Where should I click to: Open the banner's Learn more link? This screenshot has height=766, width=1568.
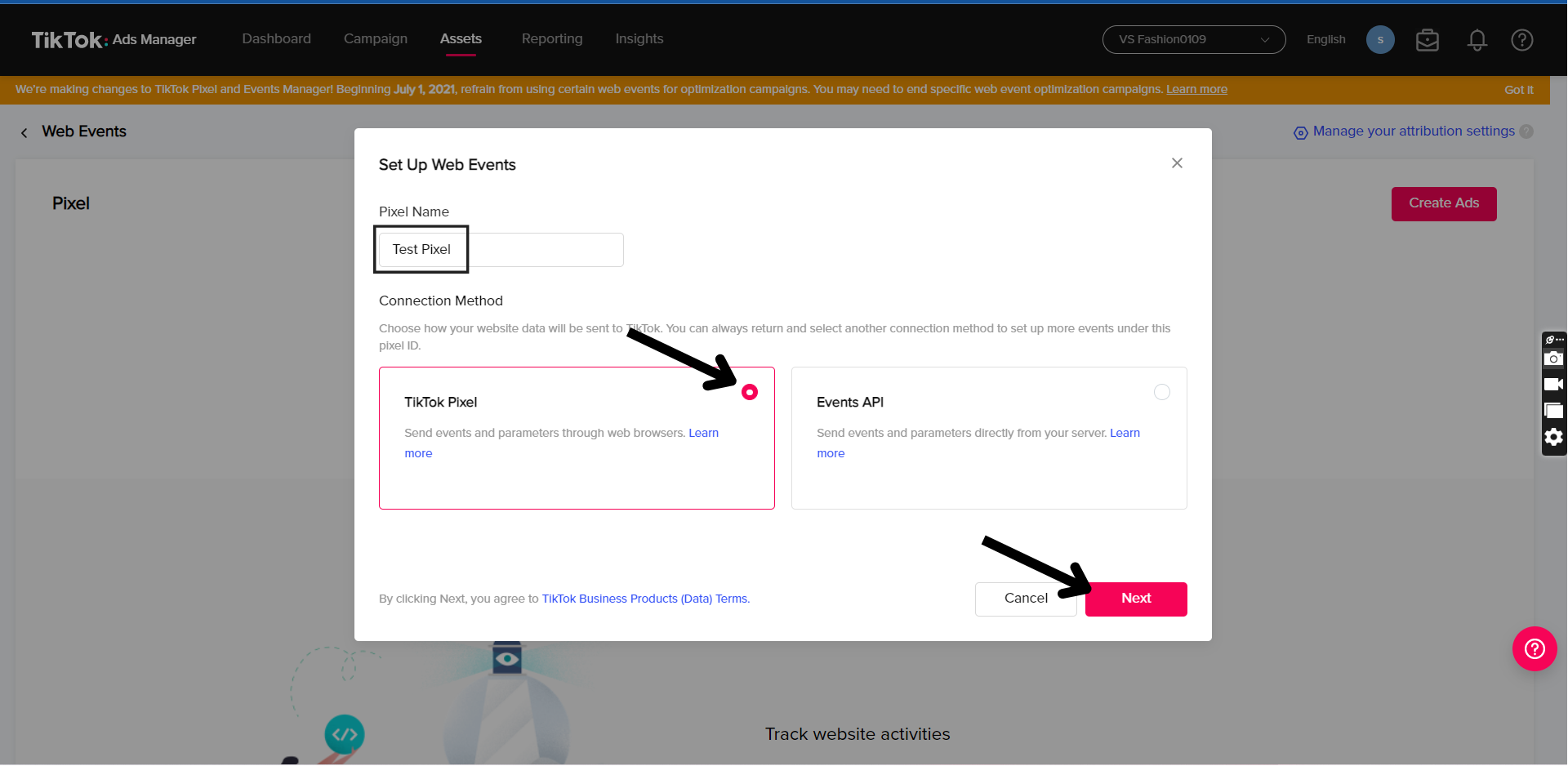[x=1196, y=89]
